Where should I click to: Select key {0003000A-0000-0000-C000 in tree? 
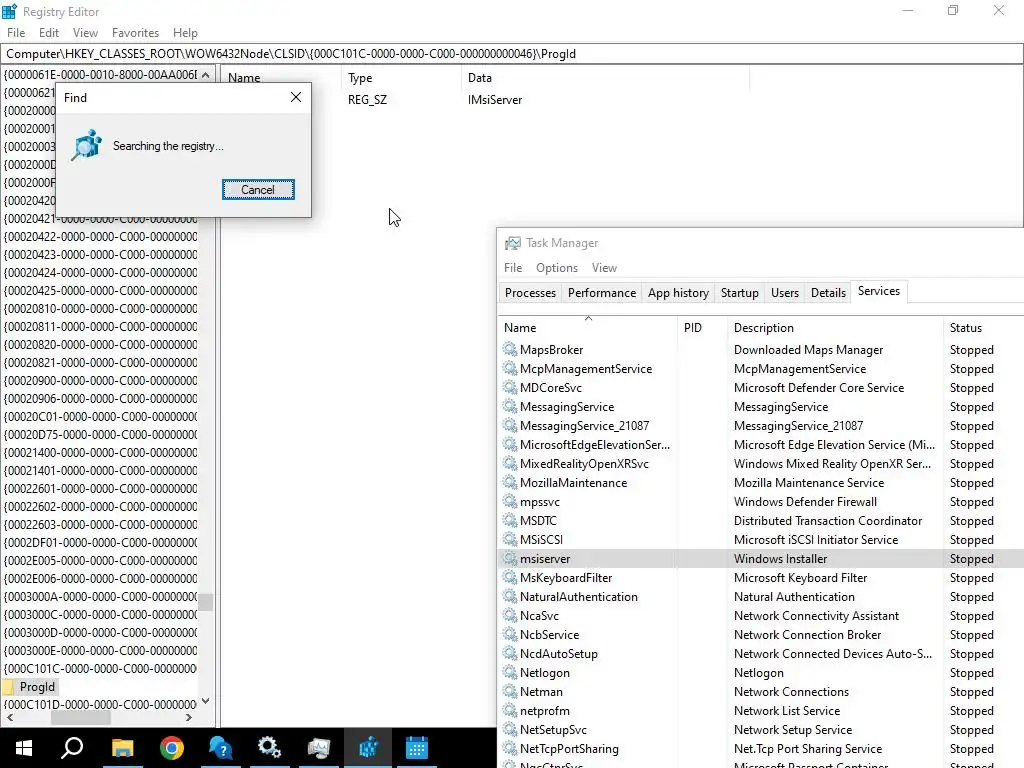coord(101,596)
